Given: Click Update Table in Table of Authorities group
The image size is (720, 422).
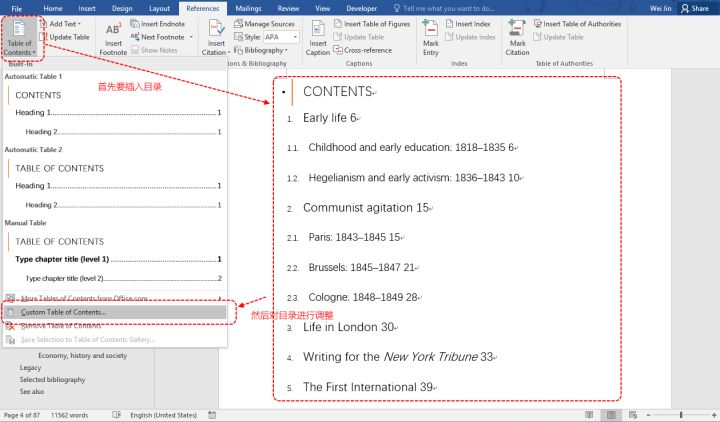Looking at the screenshot, I should click(558, 37).
